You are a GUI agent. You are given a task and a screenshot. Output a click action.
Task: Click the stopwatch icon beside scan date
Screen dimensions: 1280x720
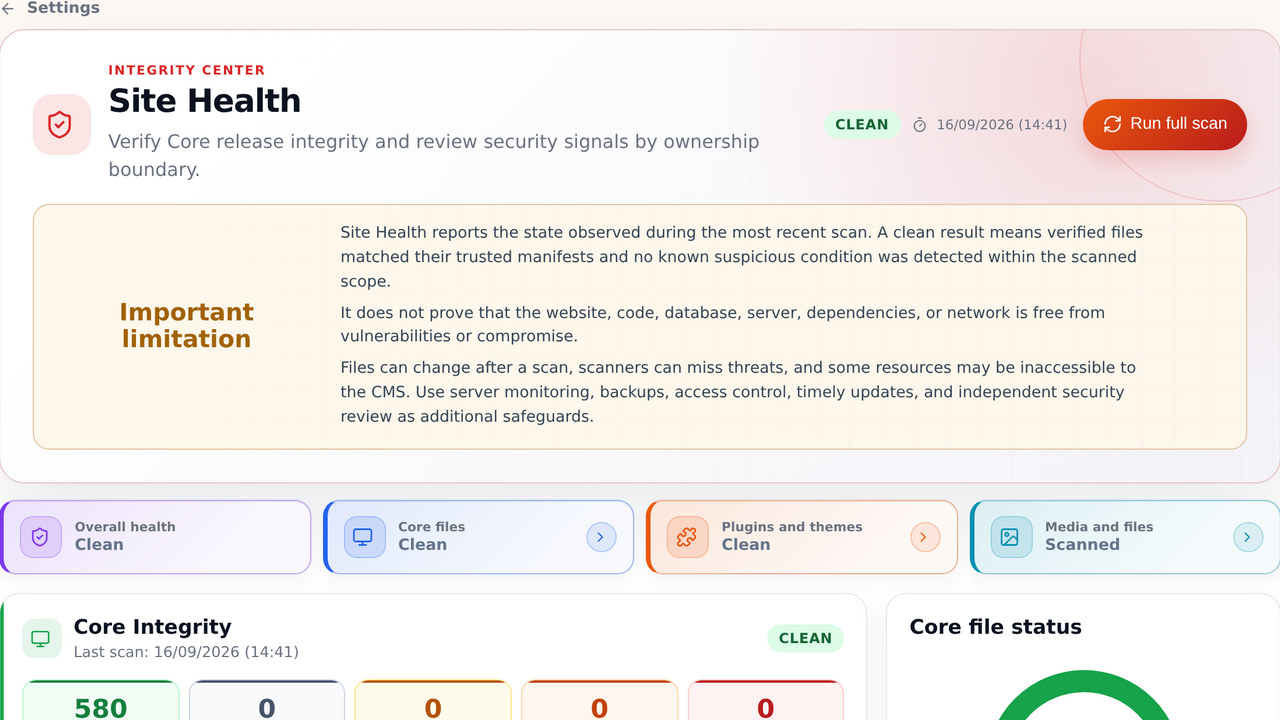pos(920,125)
